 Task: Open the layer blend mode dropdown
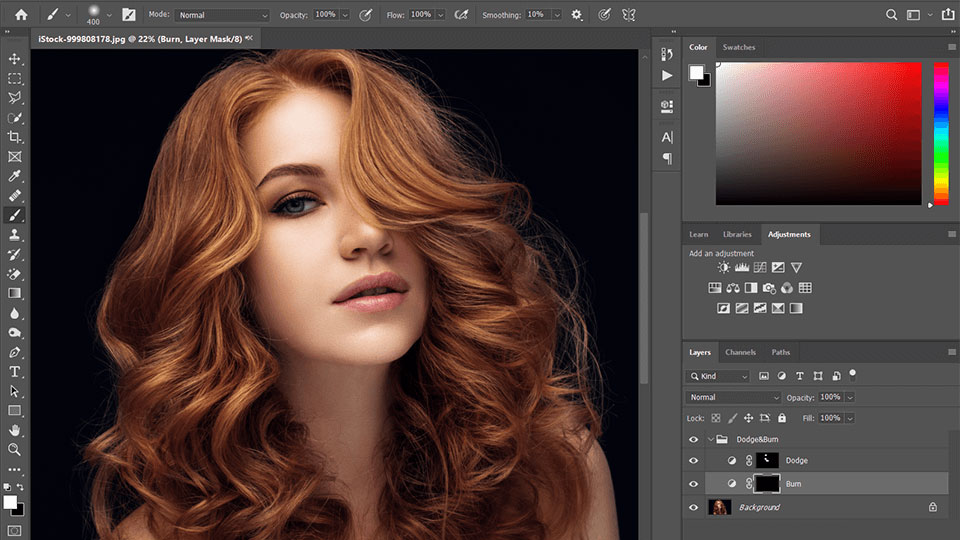[x=734, y=397]
